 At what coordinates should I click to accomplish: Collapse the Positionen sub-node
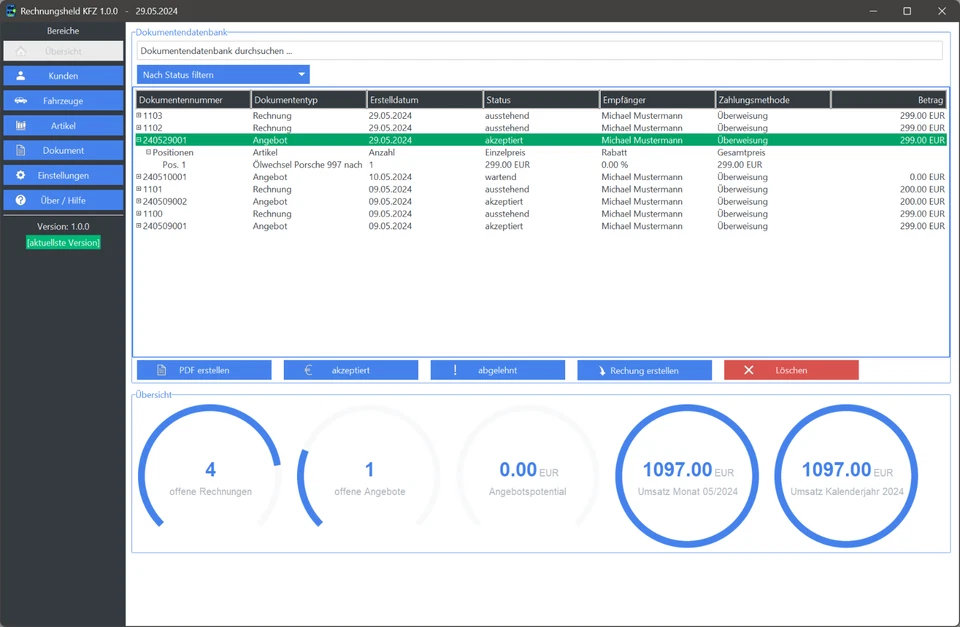point(149,153)
